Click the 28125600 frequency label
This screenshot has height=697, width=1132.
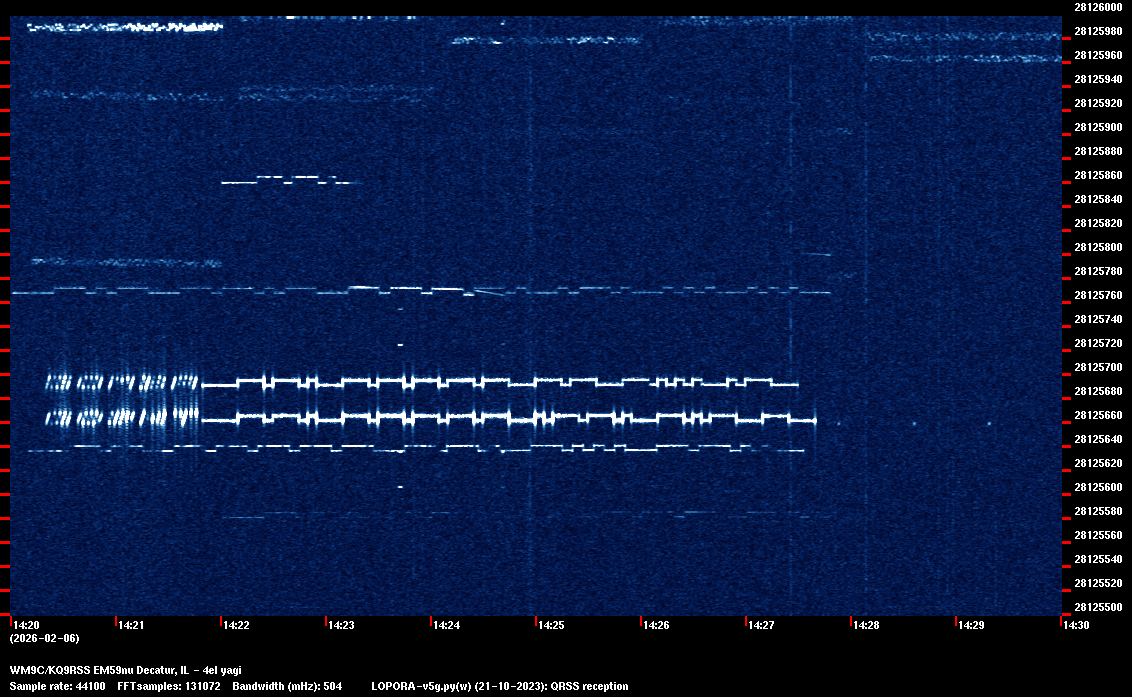[x=1097, y=488]
